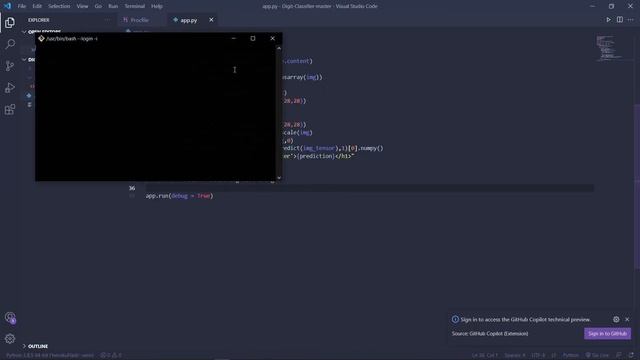640x360 pixels.
Task: Click the editor vertical scrollbar
Action: 637,186
